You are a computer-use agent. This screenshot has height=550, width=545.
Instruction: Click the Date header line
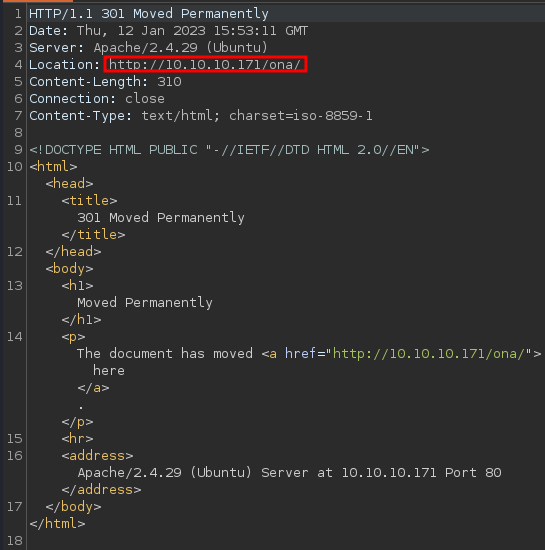[168, 31]
